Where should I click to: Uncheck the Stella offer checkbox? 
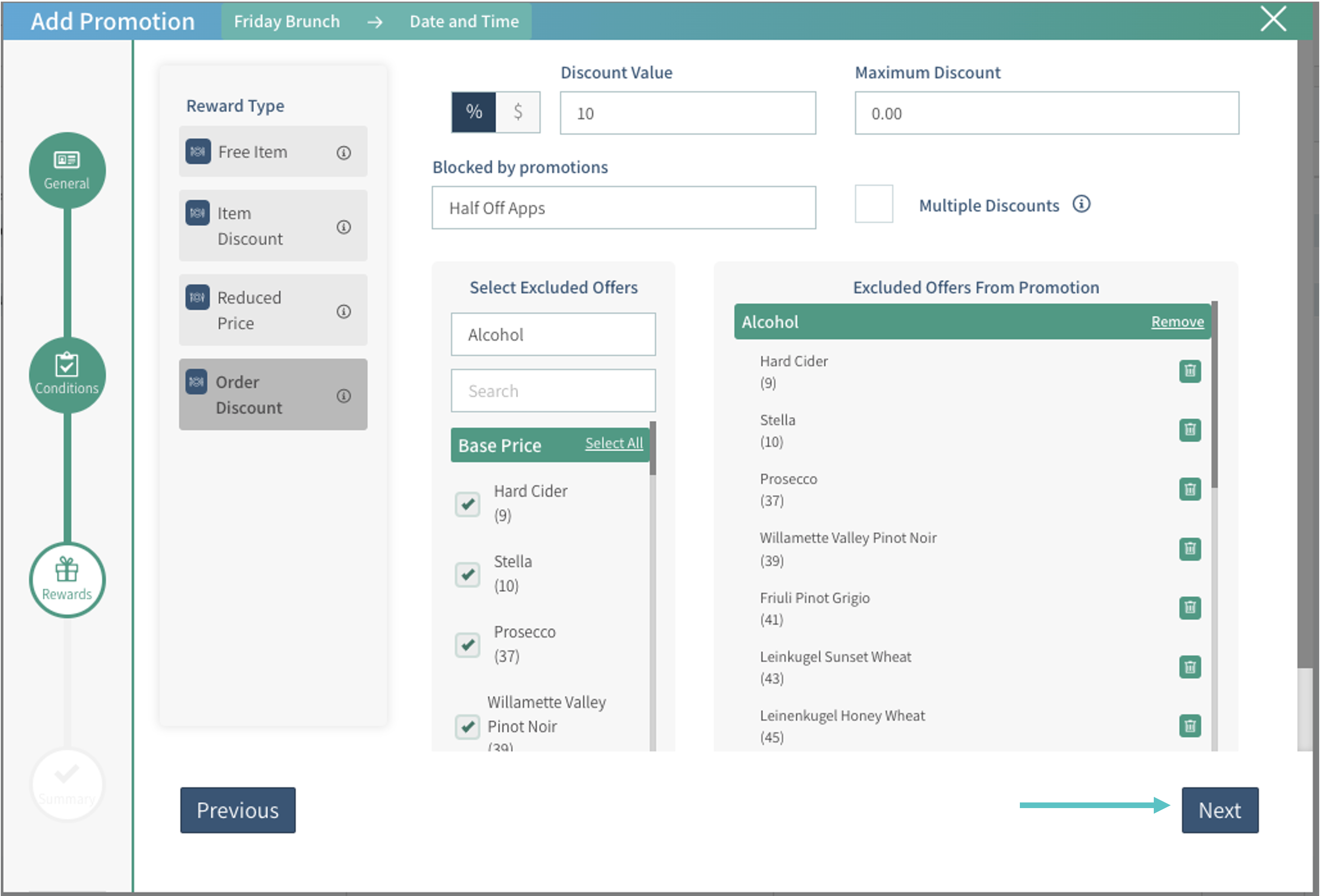click(x=468, y=574)
